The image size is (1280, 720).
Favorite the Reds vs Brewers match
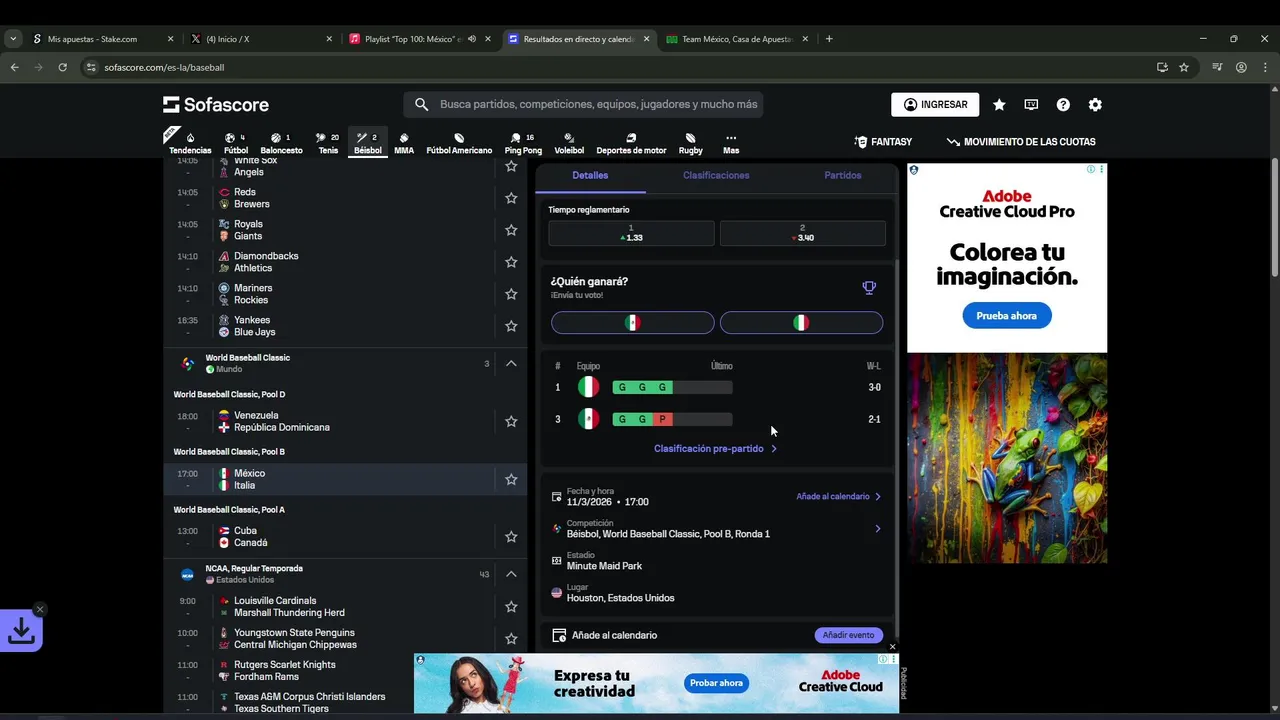511,198
